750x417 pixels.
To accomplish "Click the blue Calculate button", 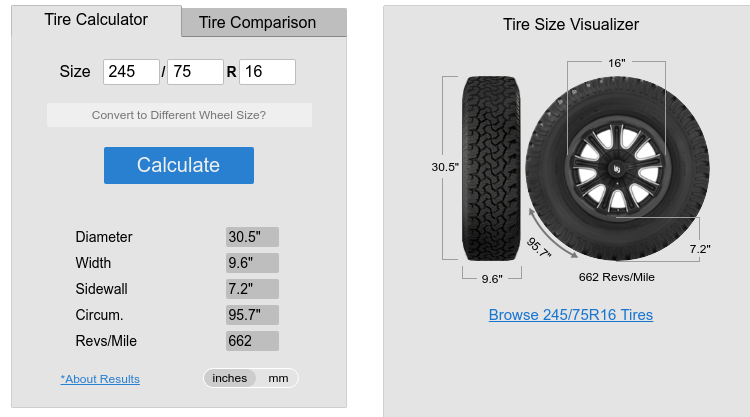I will [179, 165].
